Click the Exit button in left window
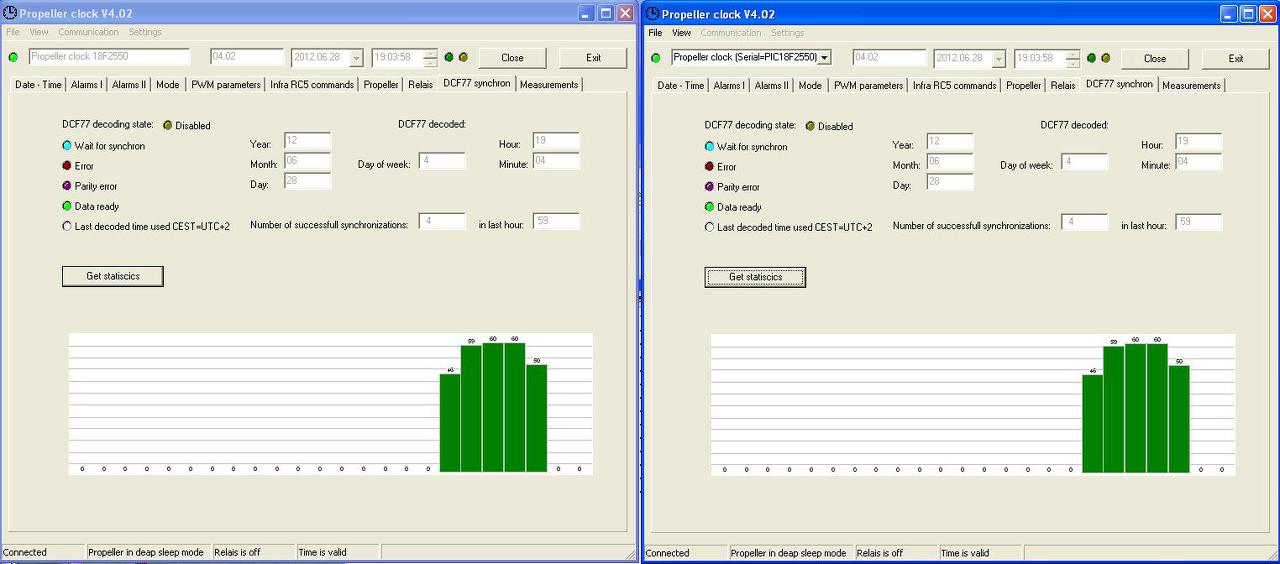Screen dimensions: 1280x564 [593, 58]
